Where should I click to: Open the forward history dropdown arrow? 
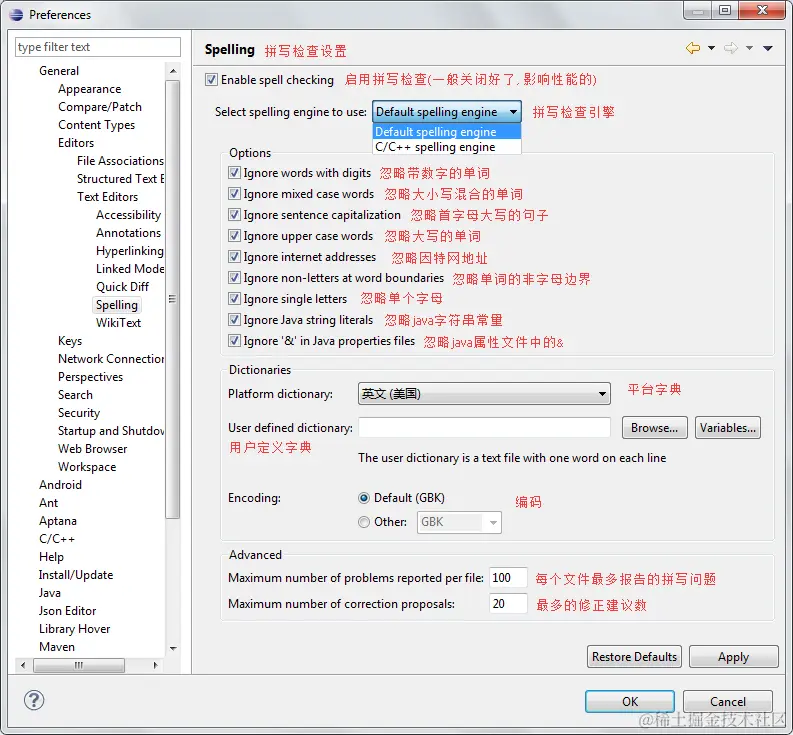point(750,48)
